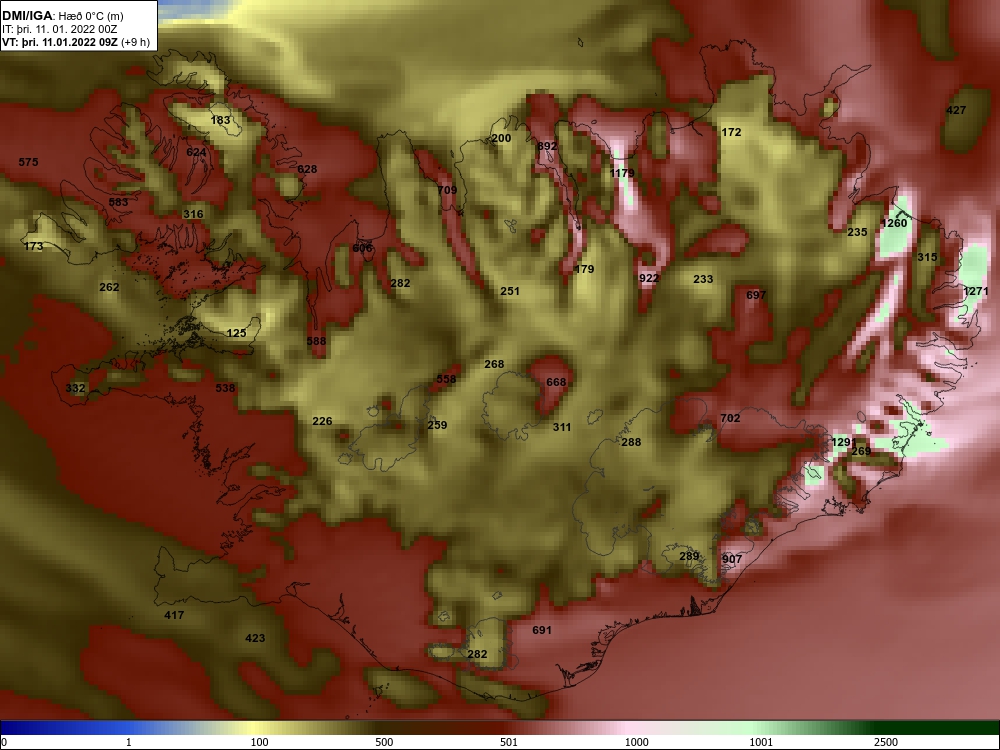Click the map value 709
The image size is (1000, 750).
pos(448,189)
